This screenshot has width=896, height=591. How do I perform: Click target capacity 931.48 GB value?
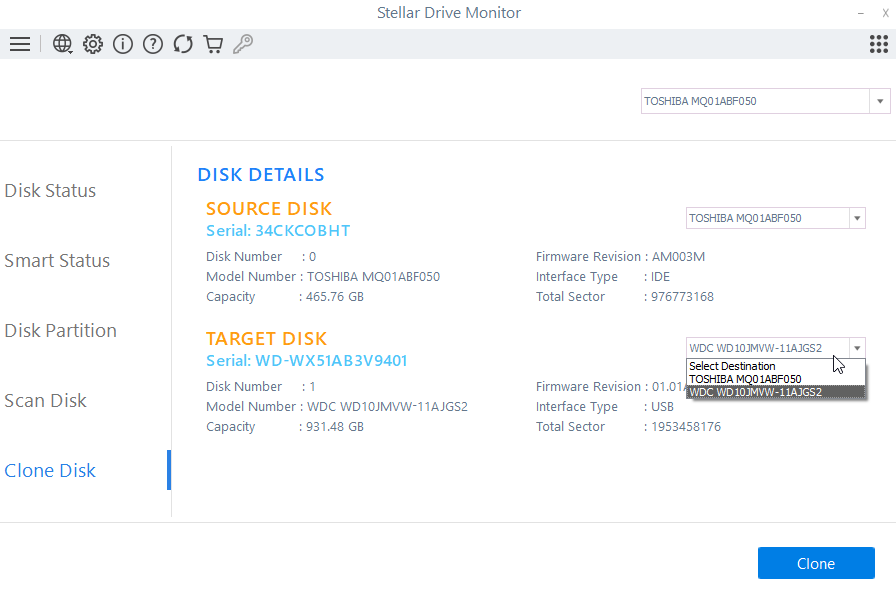pyautogui.click(x=335, y=426)
